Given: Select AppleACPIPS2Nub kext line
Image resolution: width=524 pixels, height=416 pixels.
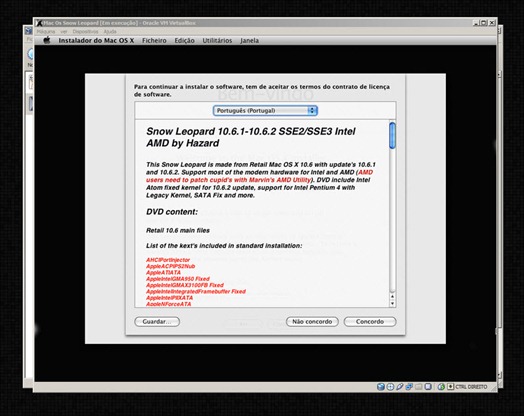Looking at the screenshot, I should (x=170, y=266).
